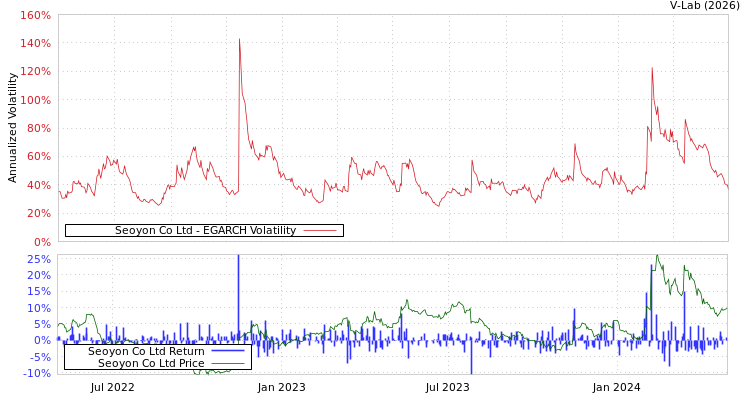Click the 140% label on volatility axis
This screenshot has height=400, width=750.
(35, 44)
